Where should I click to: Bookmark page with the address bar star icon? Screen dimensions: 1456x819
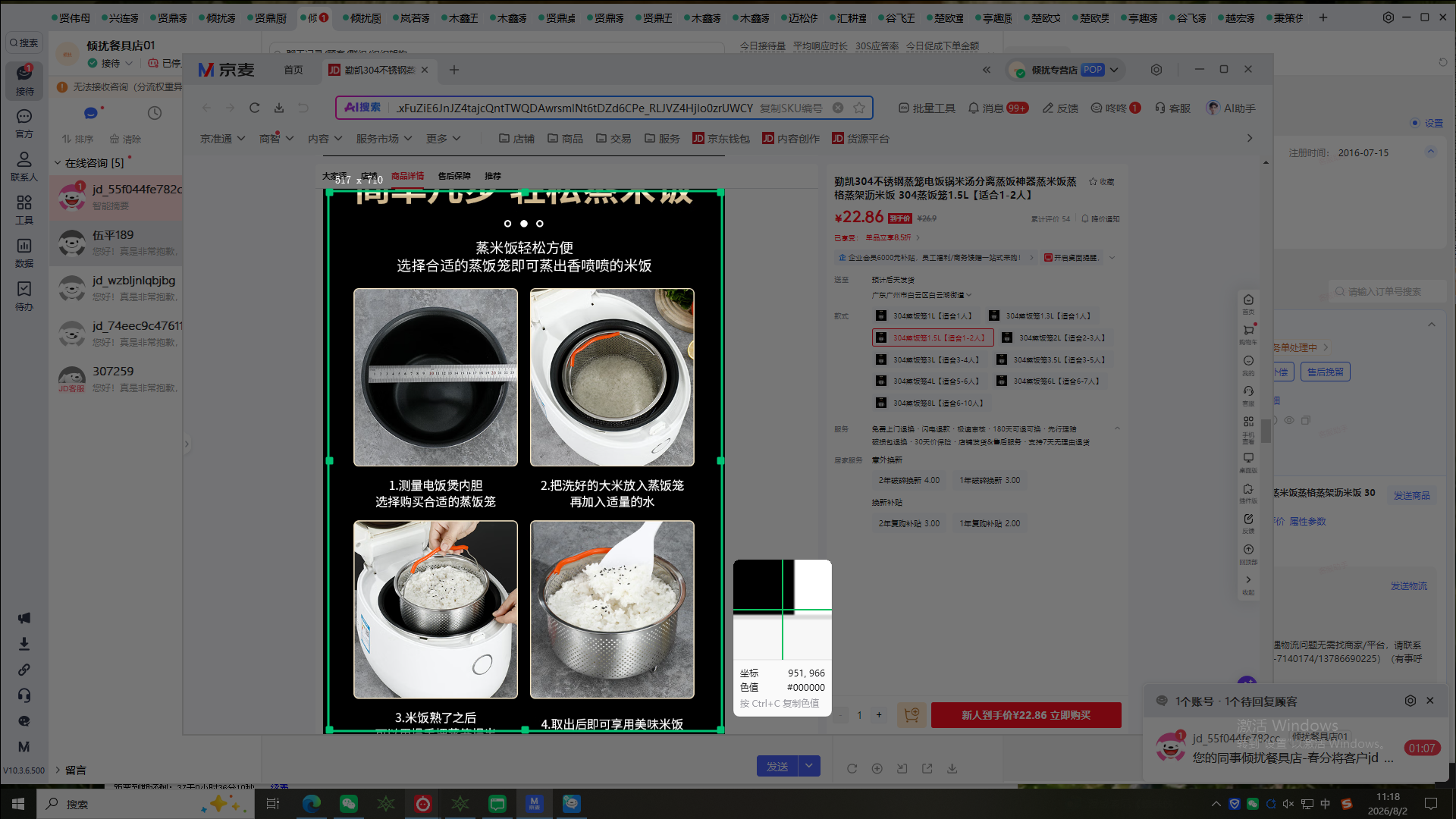click(859, 108)
